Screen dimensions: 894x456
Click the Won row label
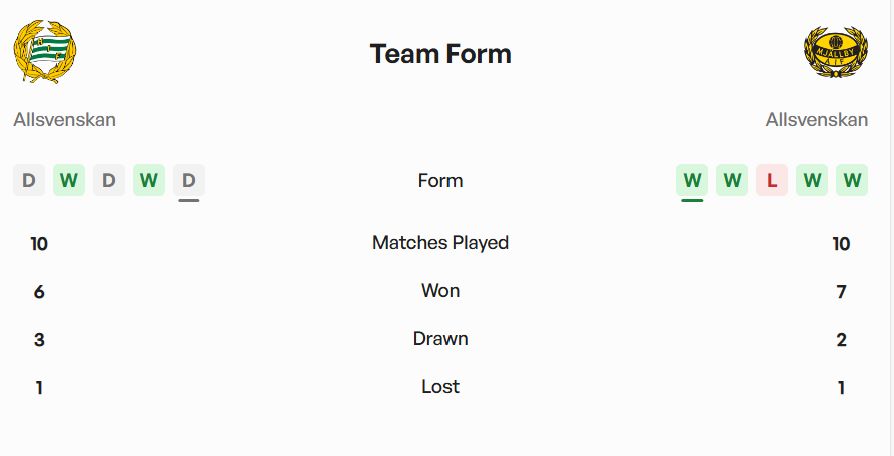(440, 291)
